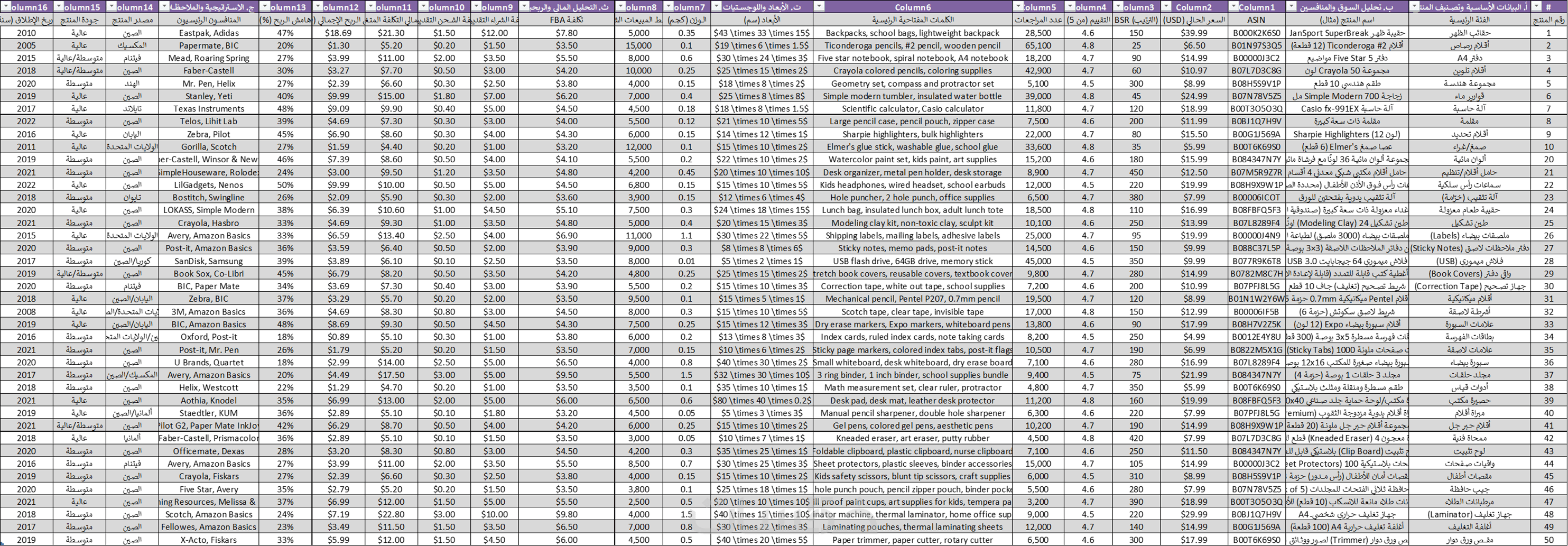Open the Column11 filter dropdown
Image resolution: width=1568 pixels, height=546 pixels.
[370, 7]
